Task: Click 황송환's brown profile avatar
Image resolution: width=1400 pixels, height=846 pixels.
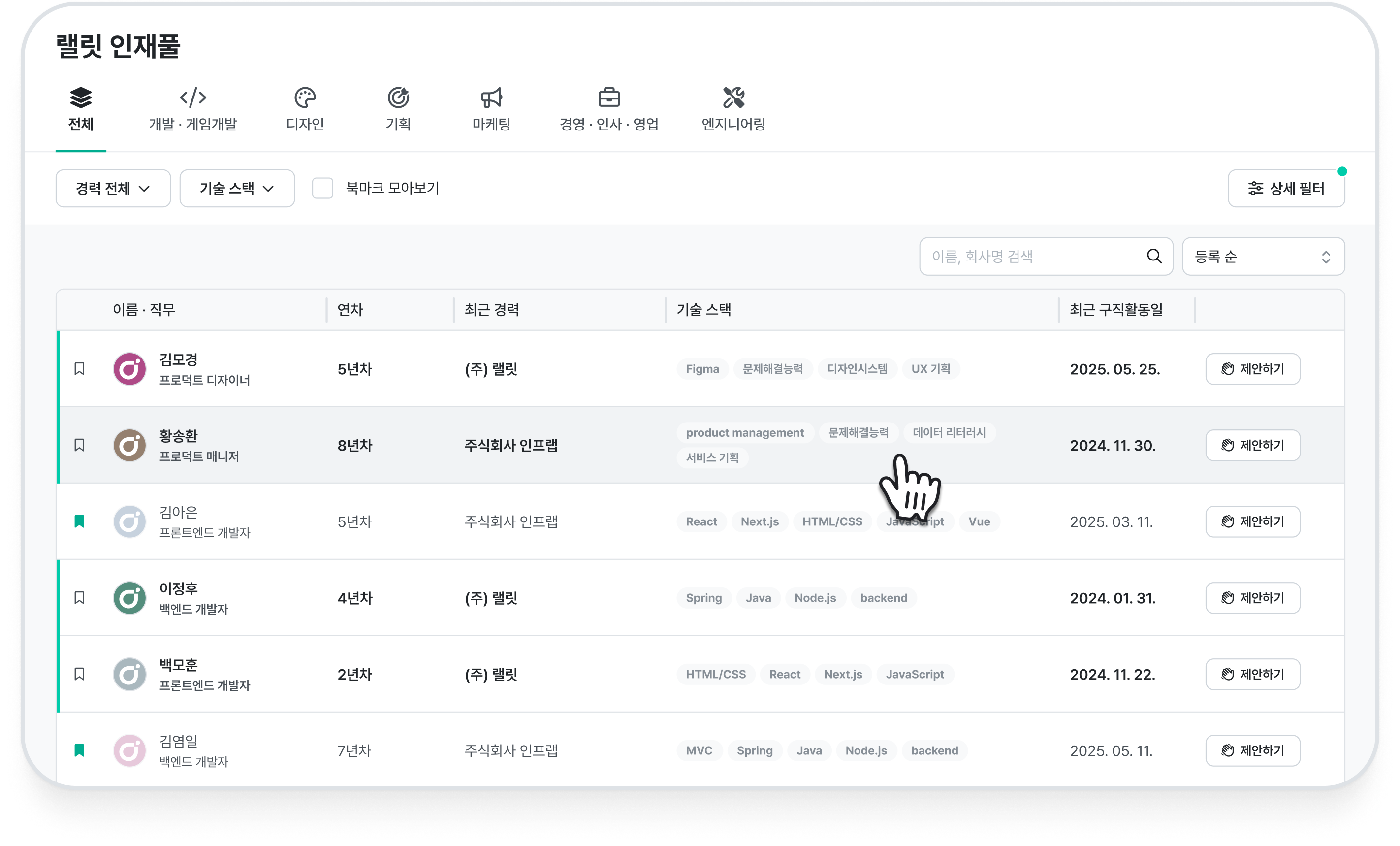Action: pos(129,445)
